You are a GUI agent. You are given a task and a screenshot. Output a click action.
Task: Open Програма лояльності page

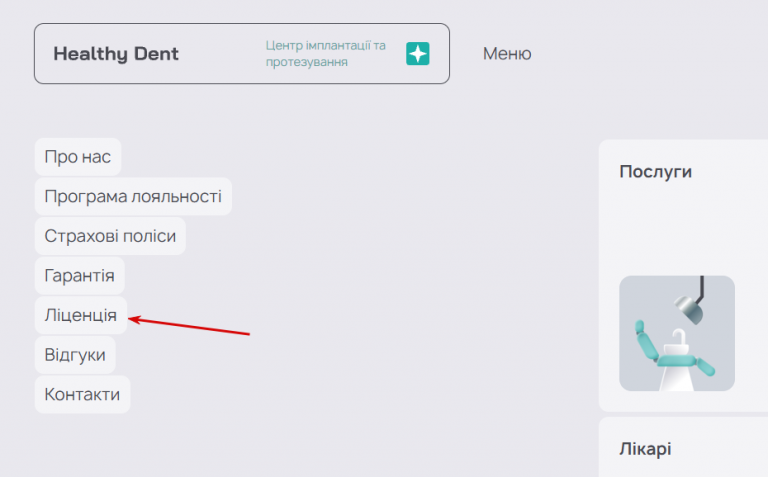133,196
